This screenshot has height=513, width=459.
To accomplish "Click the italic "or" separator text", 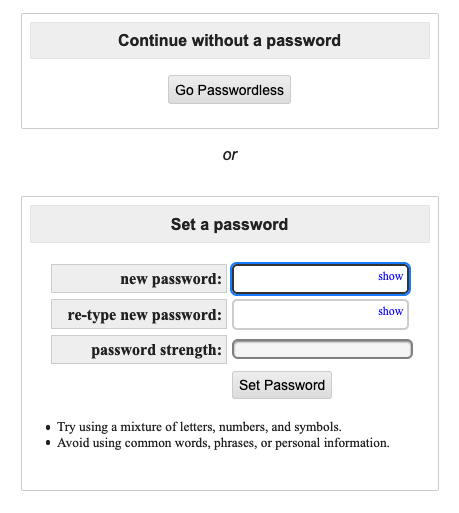I will pyautogui.click(x=230, y=155).
